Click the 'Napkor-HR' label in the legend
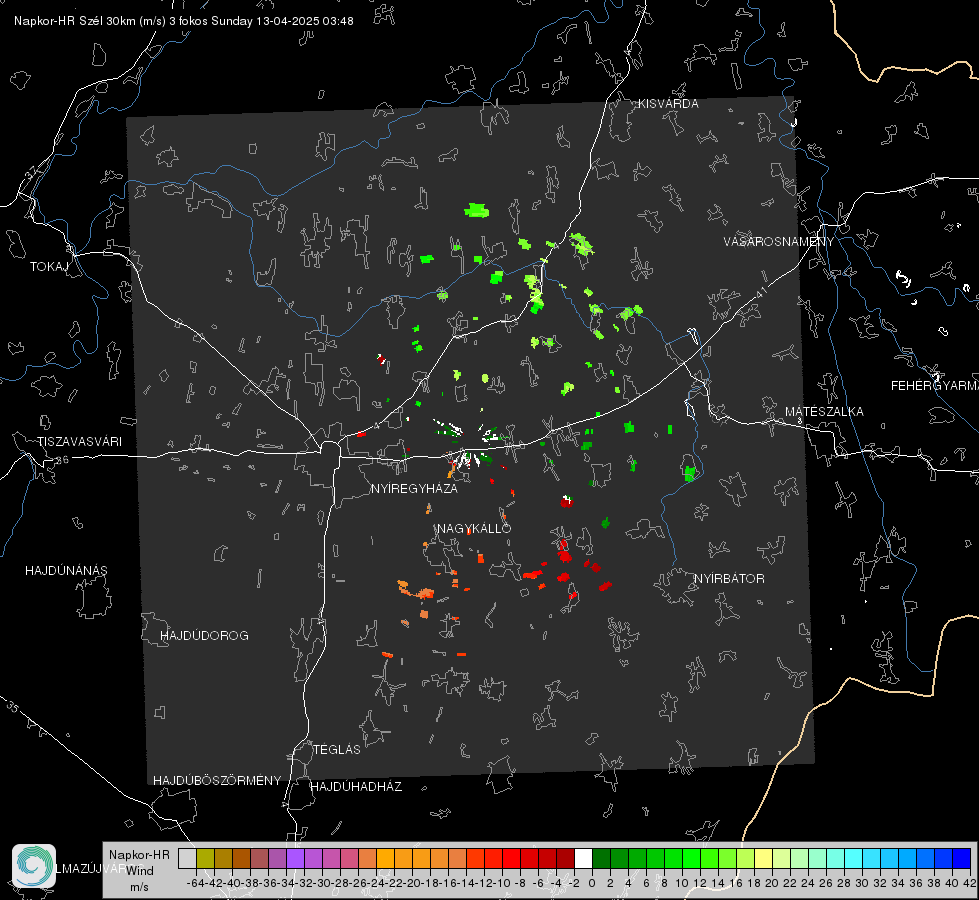 [x=139, y=855]
